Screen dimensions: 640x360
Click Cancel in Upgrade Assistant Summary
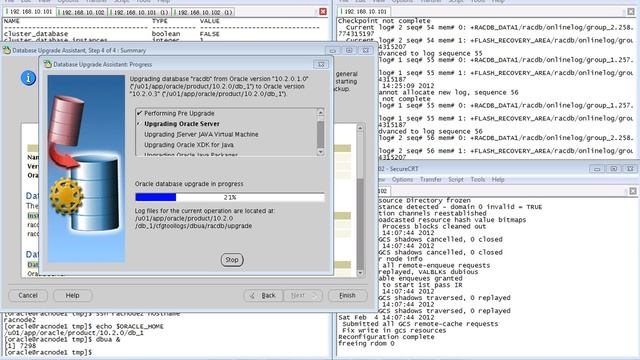(28, 295)
